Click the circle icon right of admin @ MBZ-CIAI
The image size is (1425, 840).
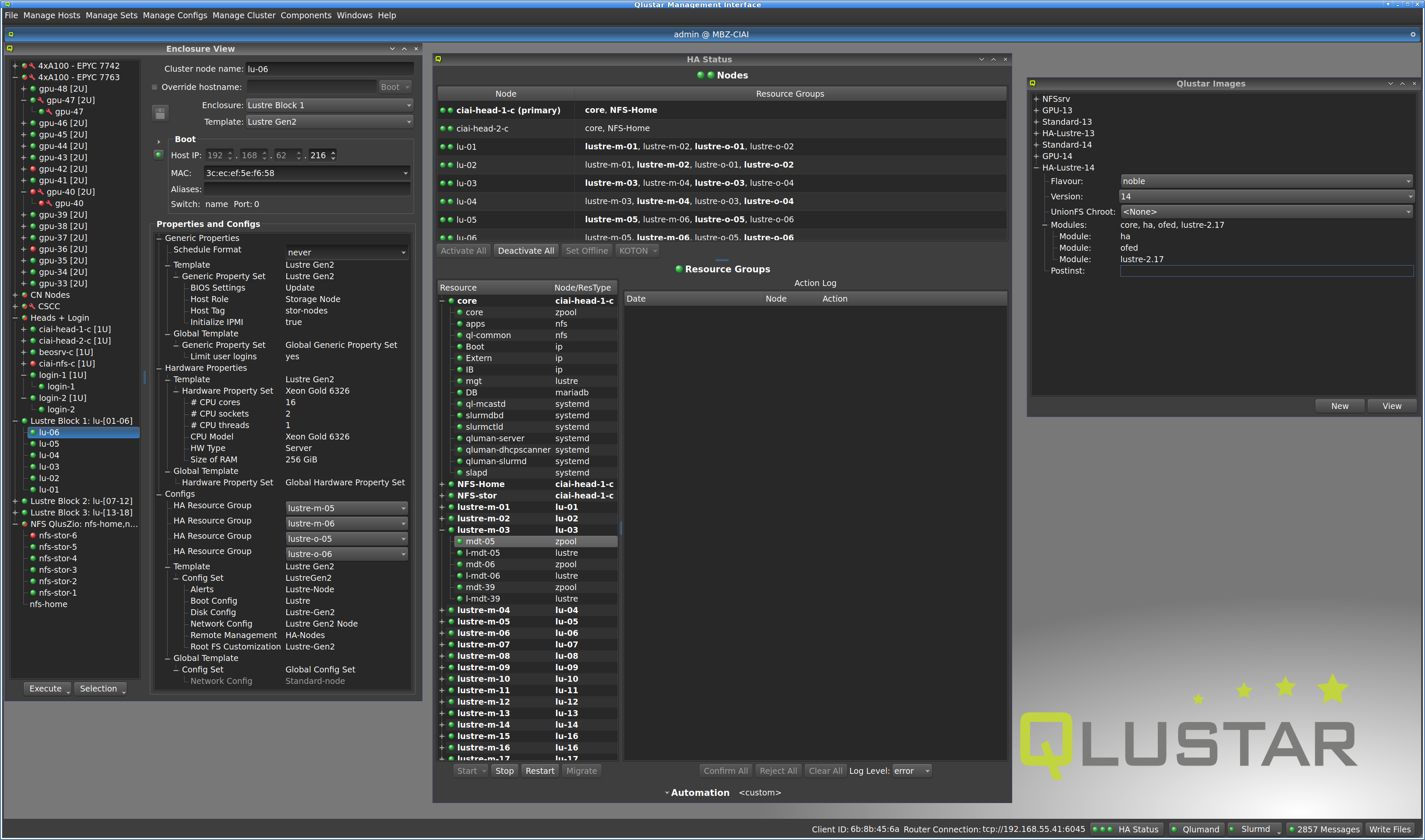coord(1413,34)
